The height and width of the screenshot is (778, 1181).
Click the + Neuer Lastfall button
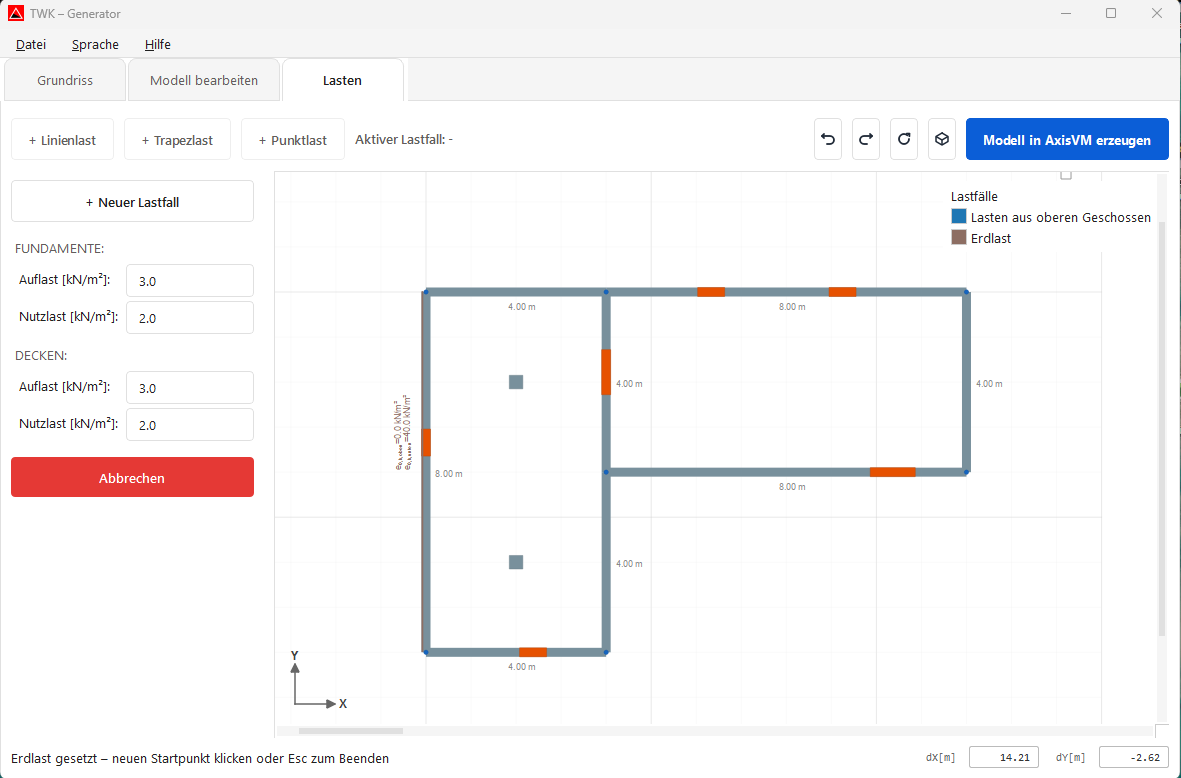132,202
